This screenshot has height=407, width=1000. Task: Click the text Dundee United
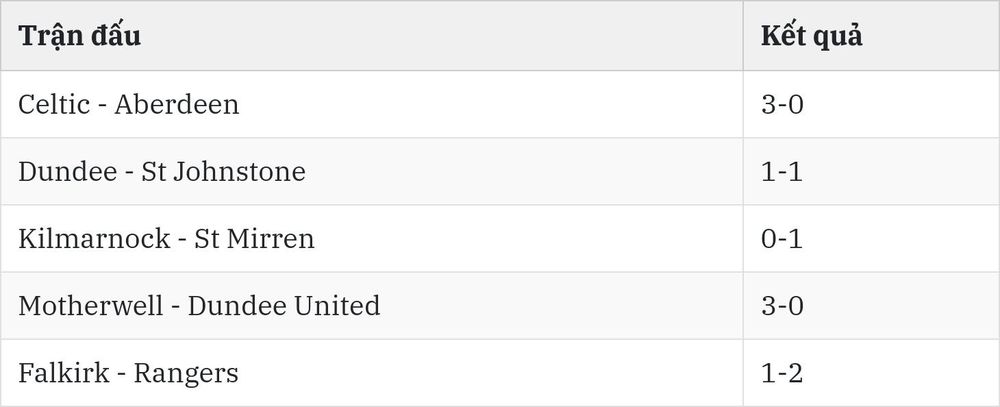(284, 306)
